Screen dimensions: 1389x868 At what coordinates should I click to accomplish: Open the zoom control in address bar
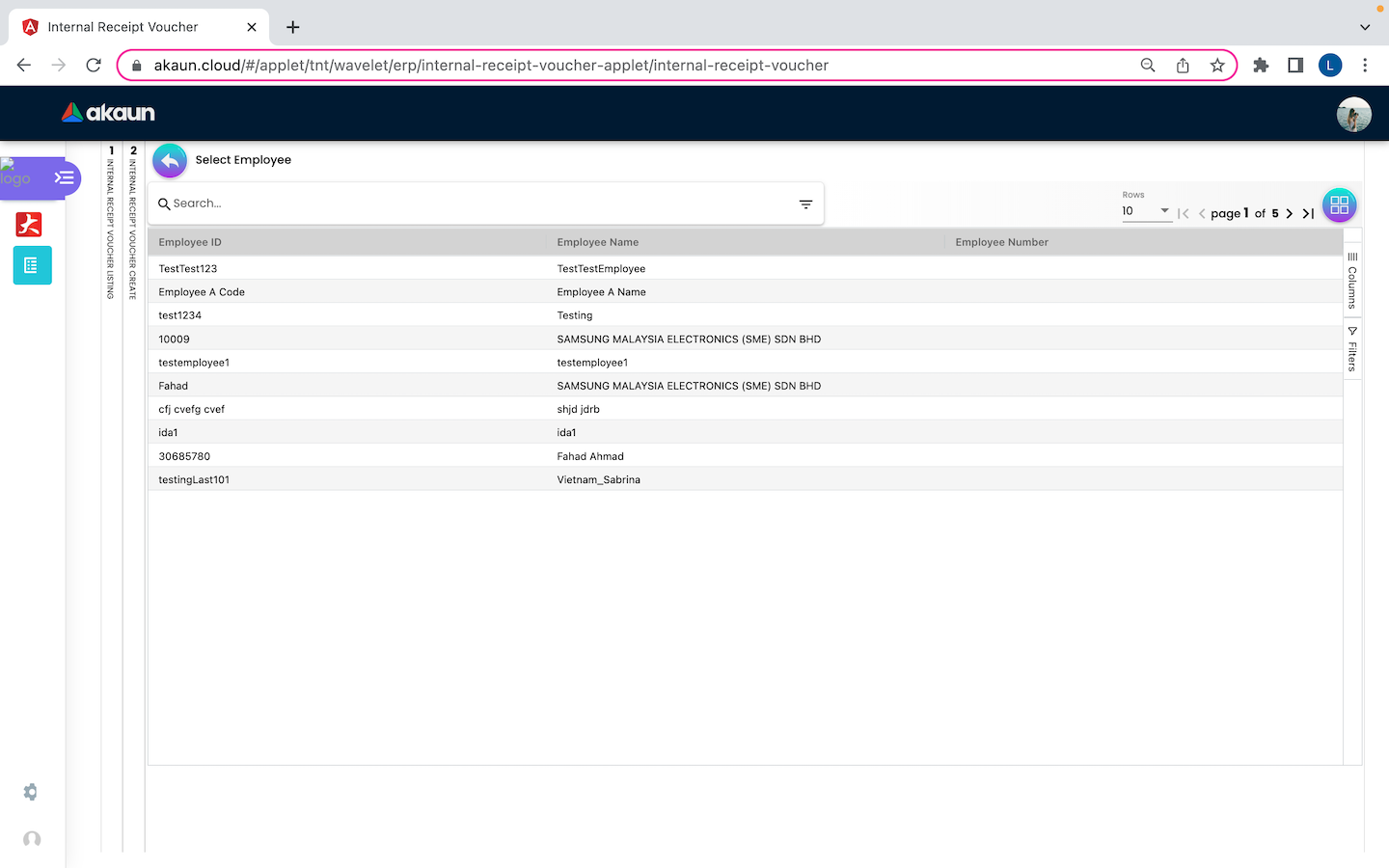1148,66
